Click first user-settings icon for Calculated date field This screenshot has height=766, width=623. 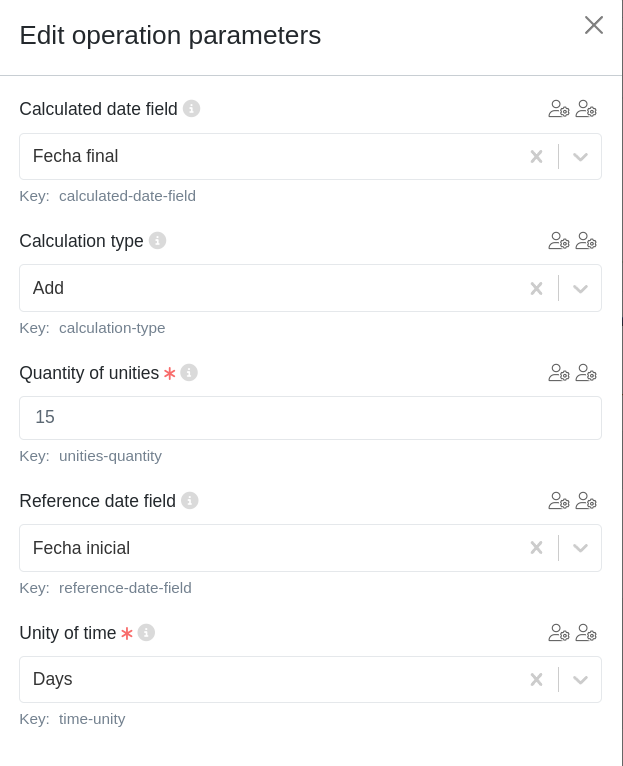point(559,109)
